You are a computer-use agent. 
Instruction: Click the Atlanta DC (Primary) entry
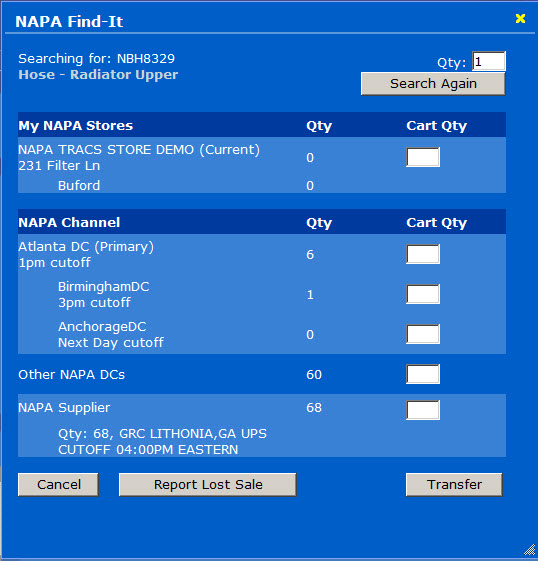(x=86, y=247)
